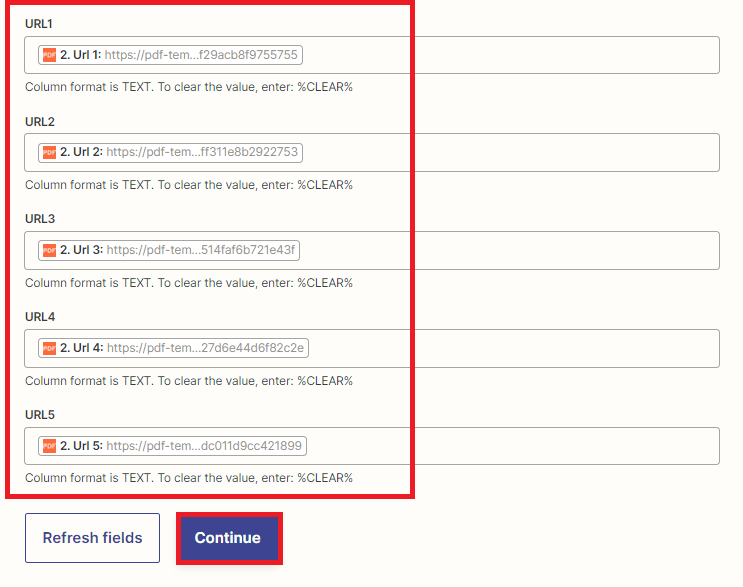Select the mapped URL ending in f29acb8f9755755

pos(201,55)
